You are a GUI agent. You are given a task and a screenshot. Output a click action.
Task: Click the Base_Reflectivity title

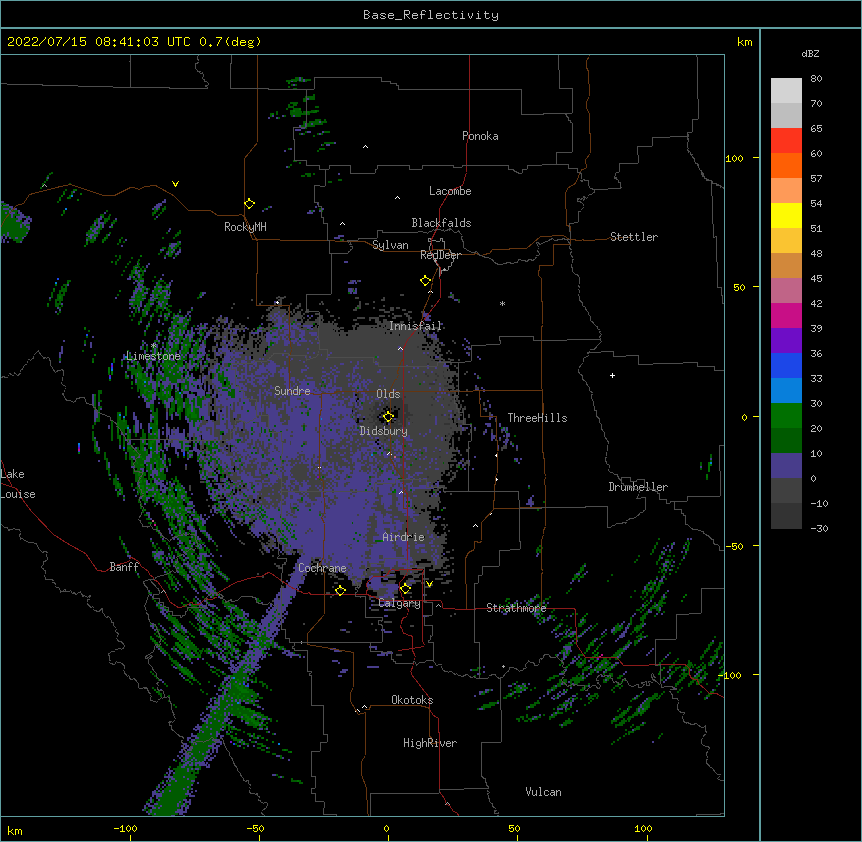coord(431,15)
